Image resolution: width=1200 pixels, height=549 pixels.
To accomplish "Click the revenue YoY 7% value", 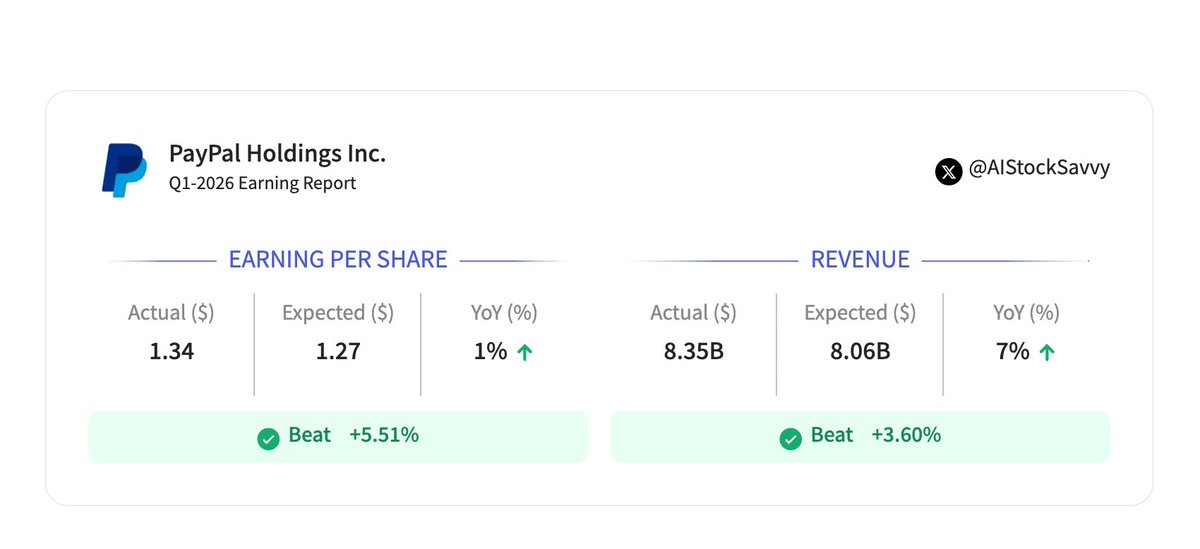I will coord(1011,352).
